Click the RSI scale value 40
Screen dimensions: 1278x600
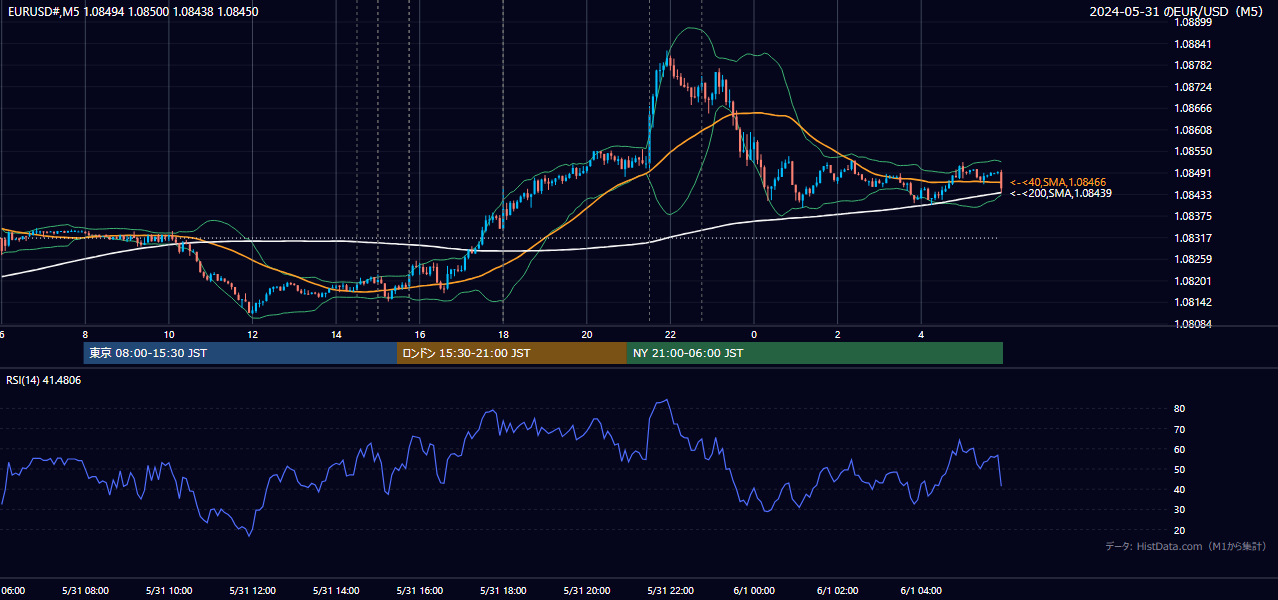click(x=1180, y=490)
